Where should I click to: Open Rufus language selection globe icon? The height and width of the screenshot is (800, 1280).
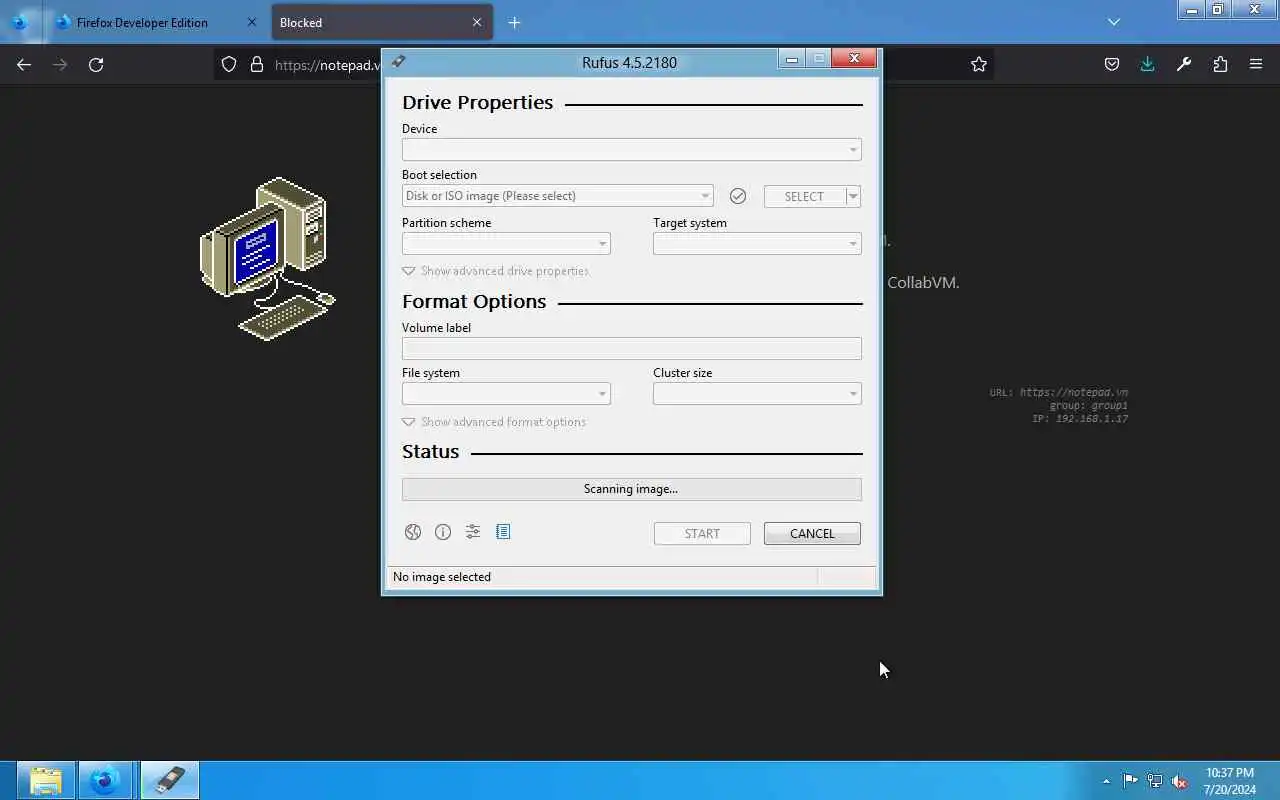pyautogui.click(x=413, y=532)
